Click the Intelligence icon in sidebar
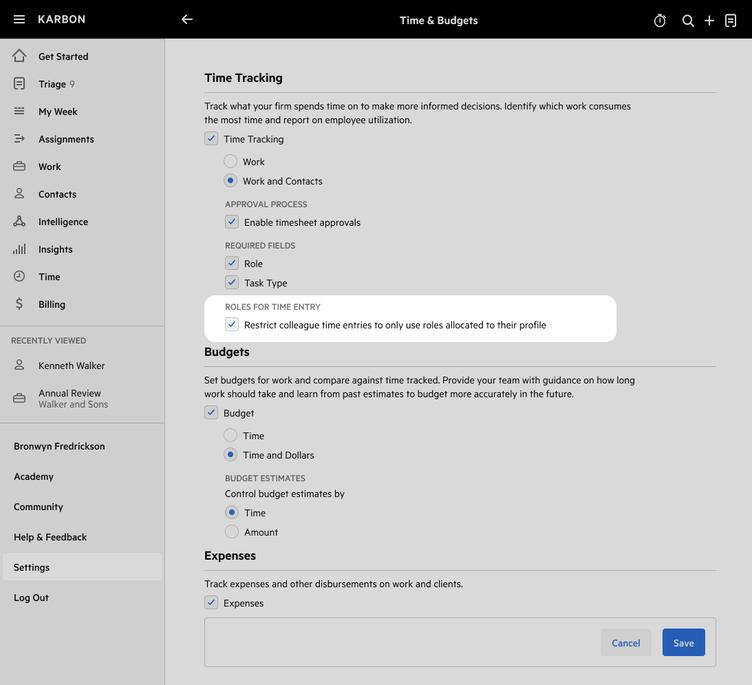Image resolution: width=752 pixels, height=685 pixels. tap(19, 222)
